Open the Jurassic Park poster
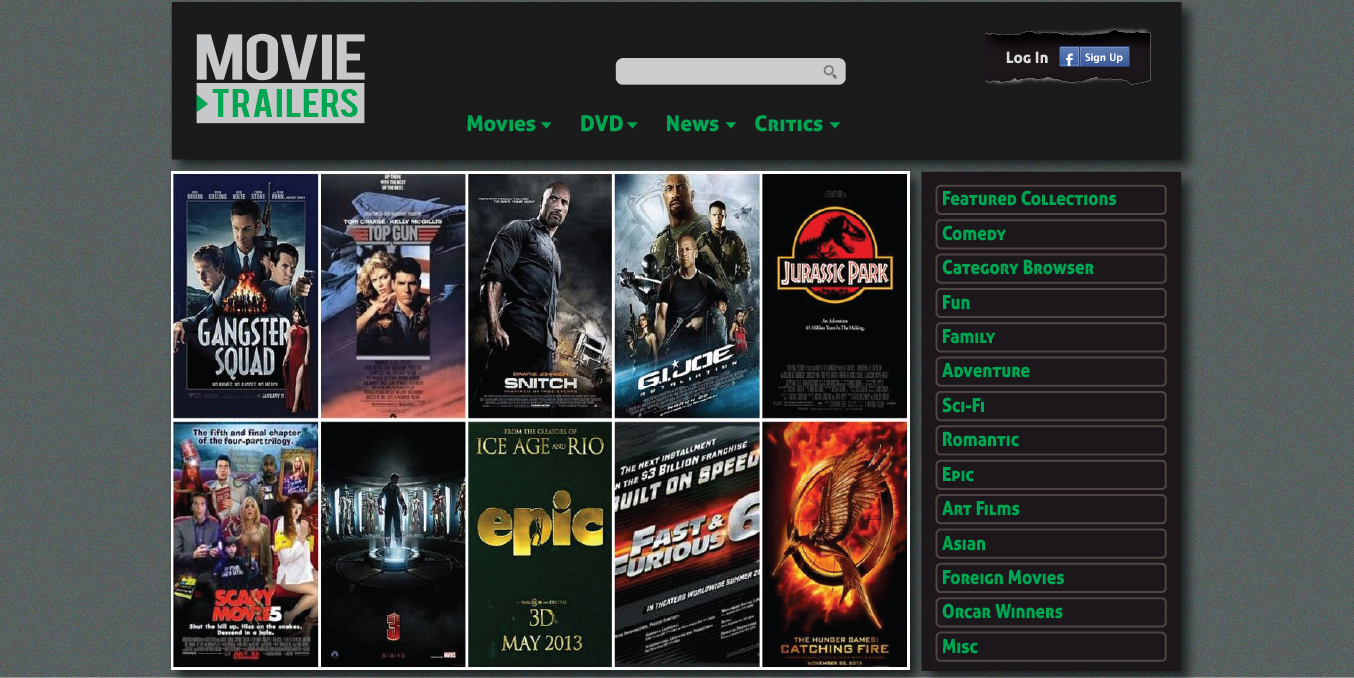Image resolution: width=1354 pixels, height=678 pixels. [x=835, y=296]
